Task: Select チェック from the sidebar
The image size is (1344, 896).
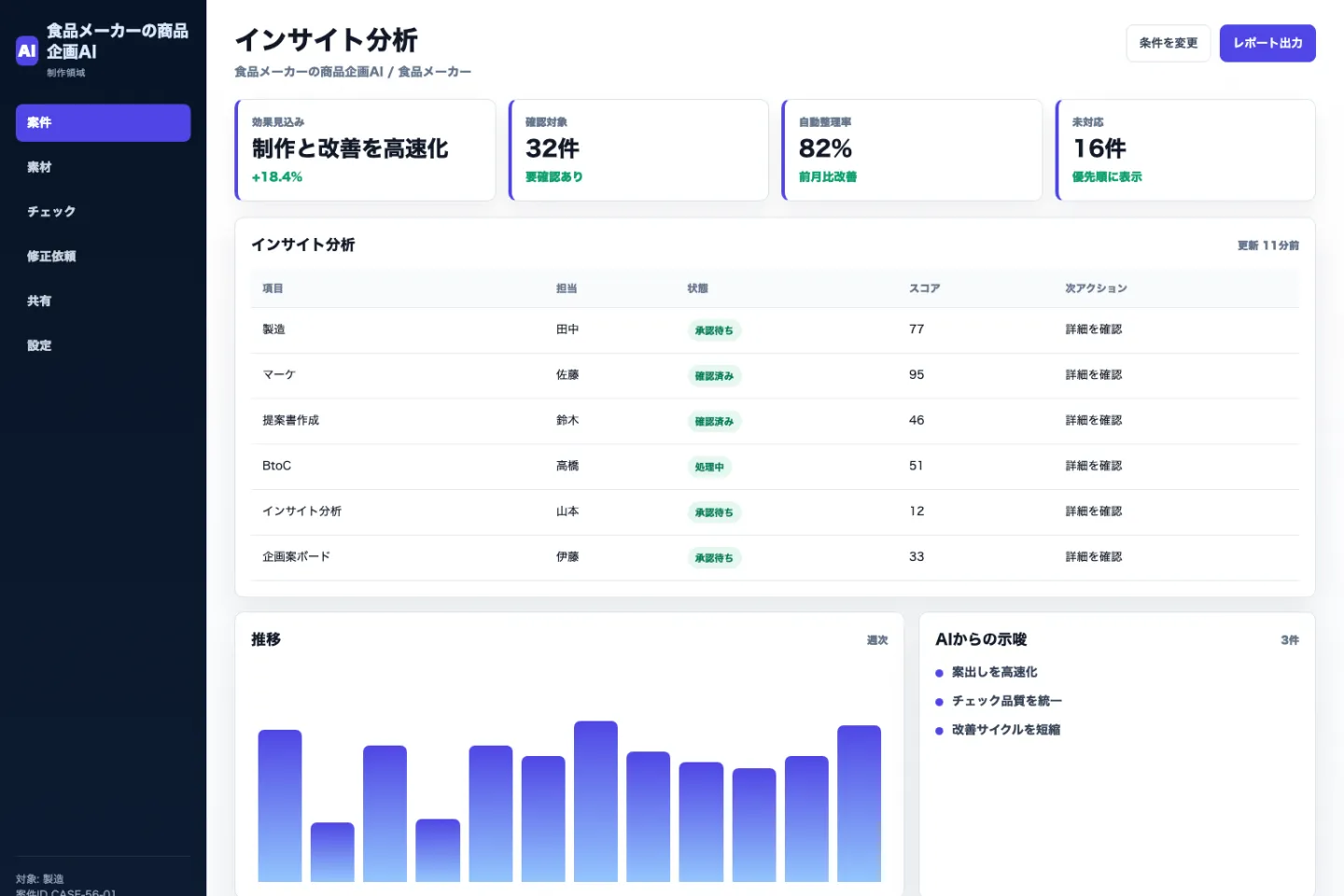Action: [x=103, y=212]
